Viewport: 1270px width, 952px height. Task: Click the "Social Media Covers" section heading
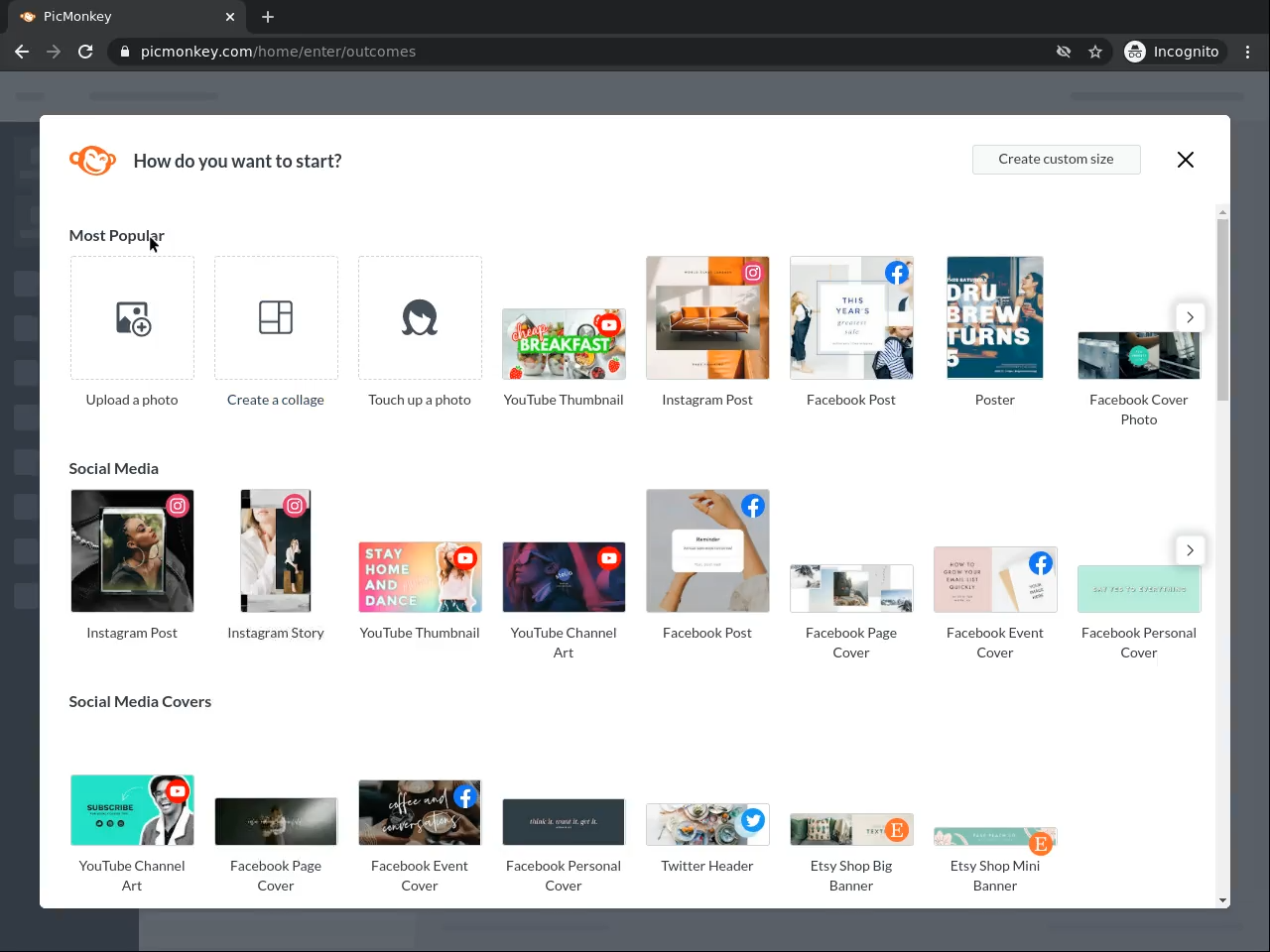[140, 701]
